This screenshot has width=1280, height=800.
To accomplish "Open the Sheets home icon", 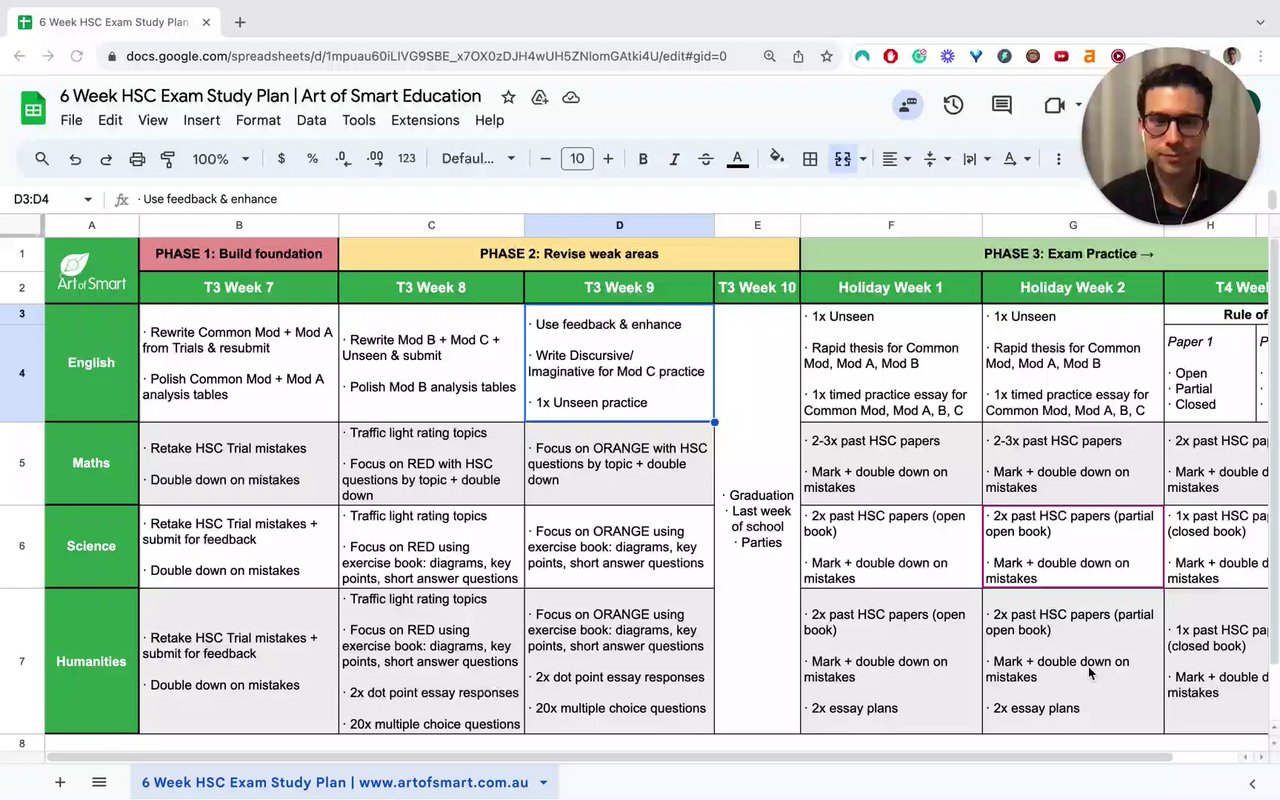I will tap(33, 107).
